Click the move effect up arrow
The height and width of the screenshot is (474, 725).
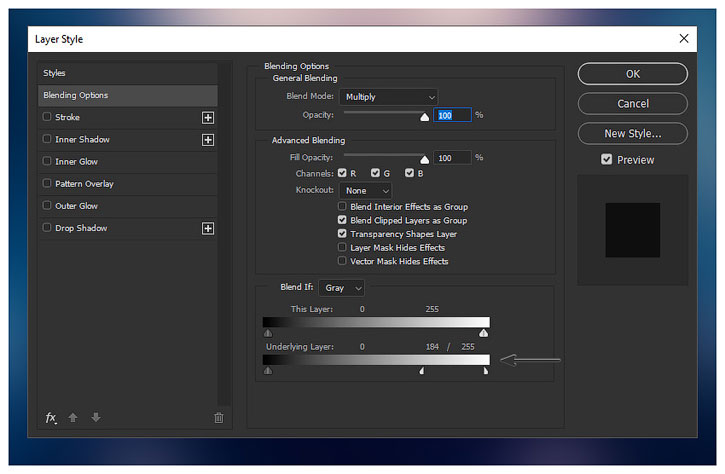(x=73, y=418)
